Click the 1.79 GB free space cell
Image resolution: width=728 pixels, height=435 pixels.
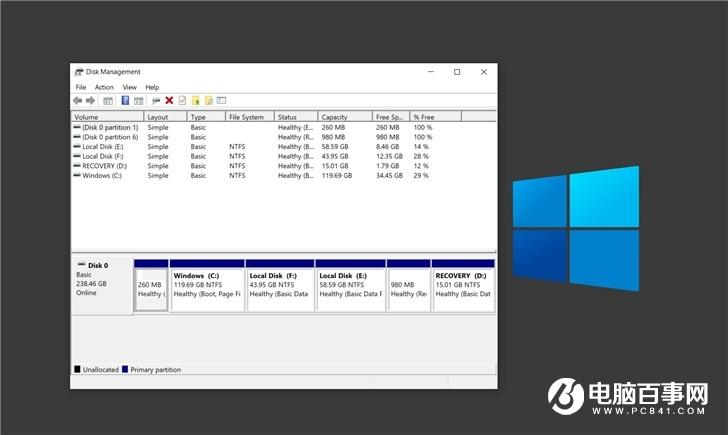tap(388, 166)
